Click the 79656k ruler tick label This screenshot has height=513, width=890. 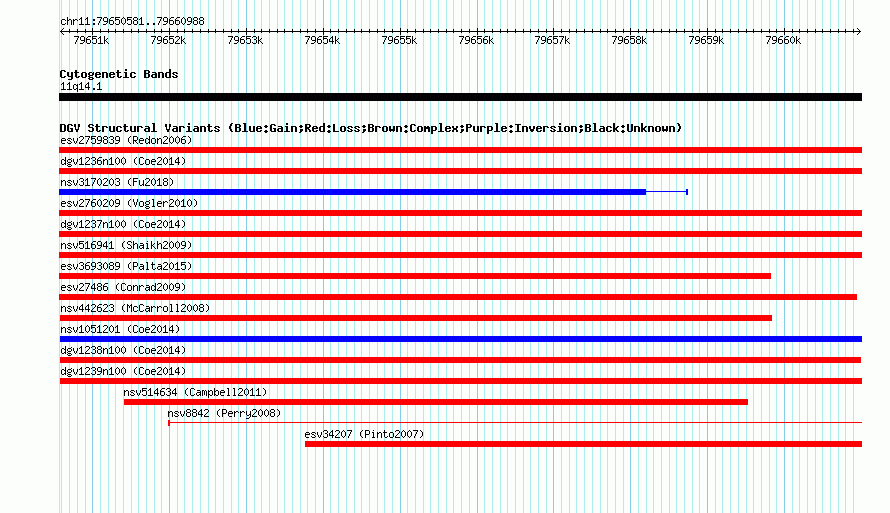[x=476, y=40]
